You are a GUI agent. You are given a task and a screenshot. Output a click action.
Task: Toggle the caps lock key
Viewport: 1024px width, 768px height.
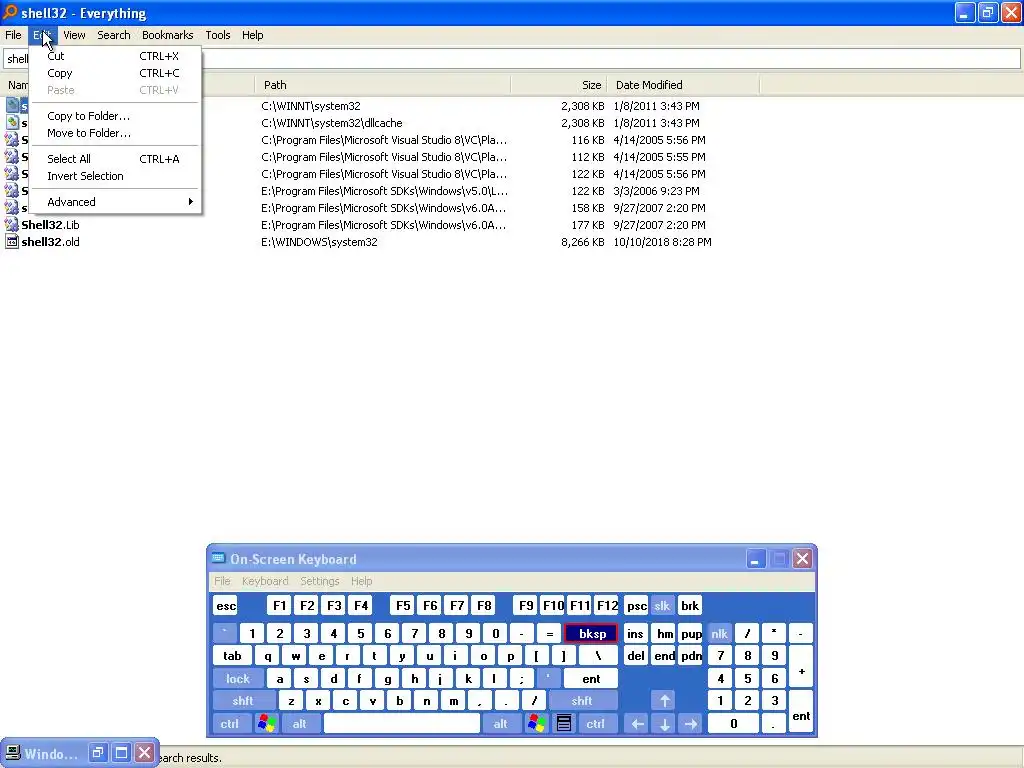[238, 679]
